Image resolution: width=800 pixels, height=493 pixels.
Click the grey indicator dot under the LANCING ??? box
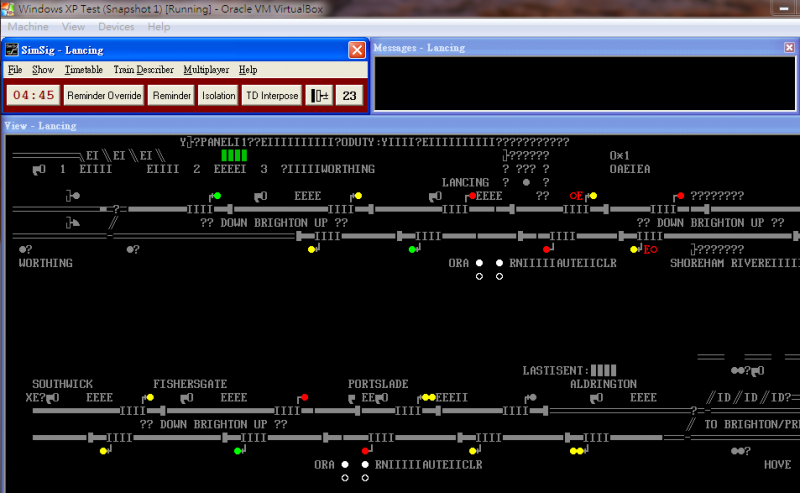pyautogui.click(x=526, y=182)
